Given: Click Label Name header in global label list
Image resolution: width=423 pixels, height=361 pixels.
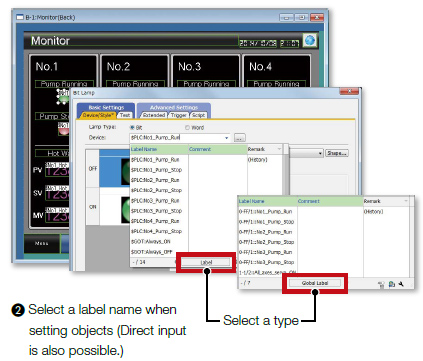Looking at the screenshot, I should point(267,201).
